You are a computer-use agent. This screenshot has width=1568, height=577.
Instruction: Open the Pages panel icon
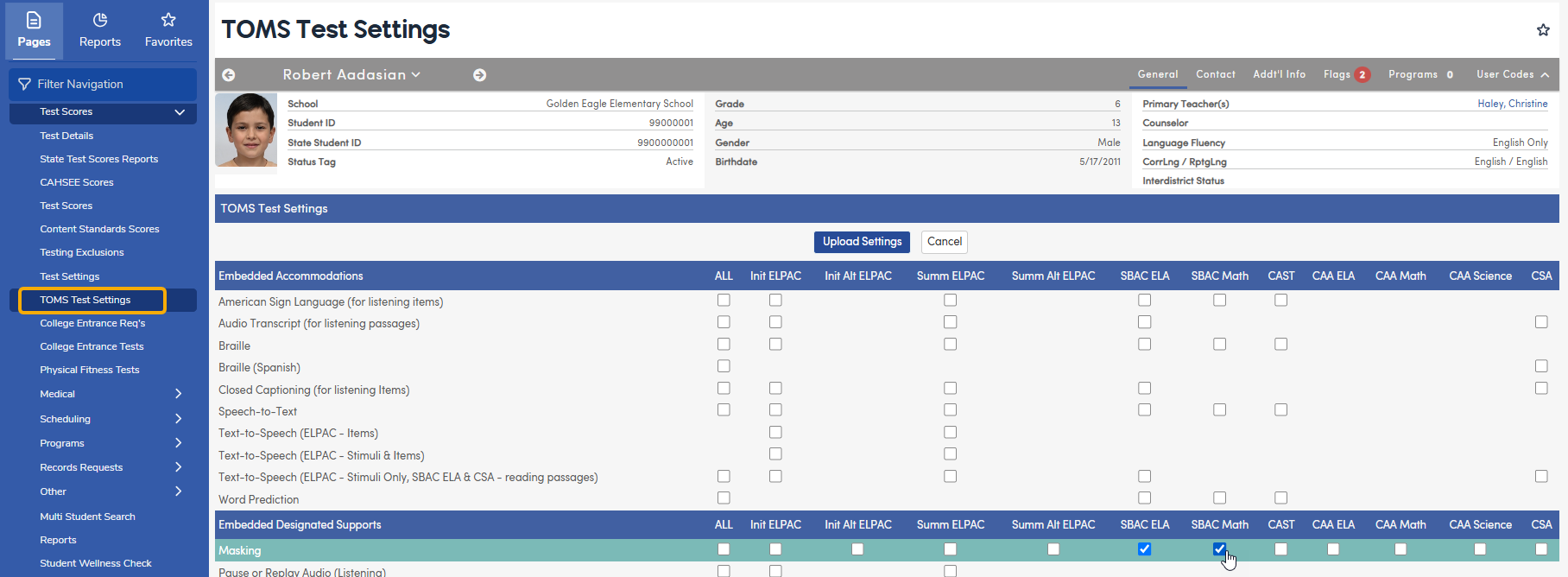(34, 20)
